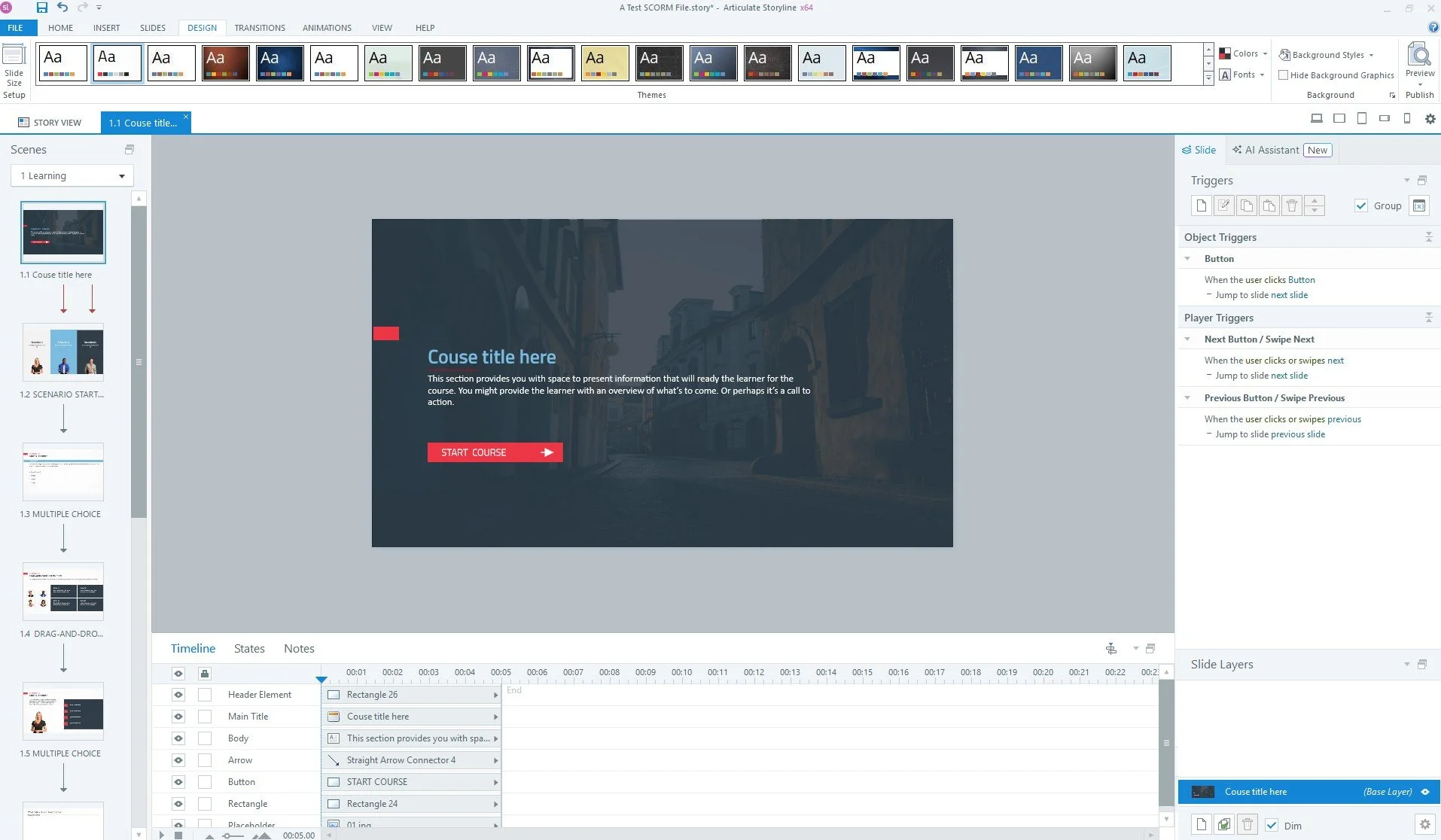1441x840 pixels.
Task: Disable the Dim checkbox for the base layer
Action: [x=1272, y=825]
